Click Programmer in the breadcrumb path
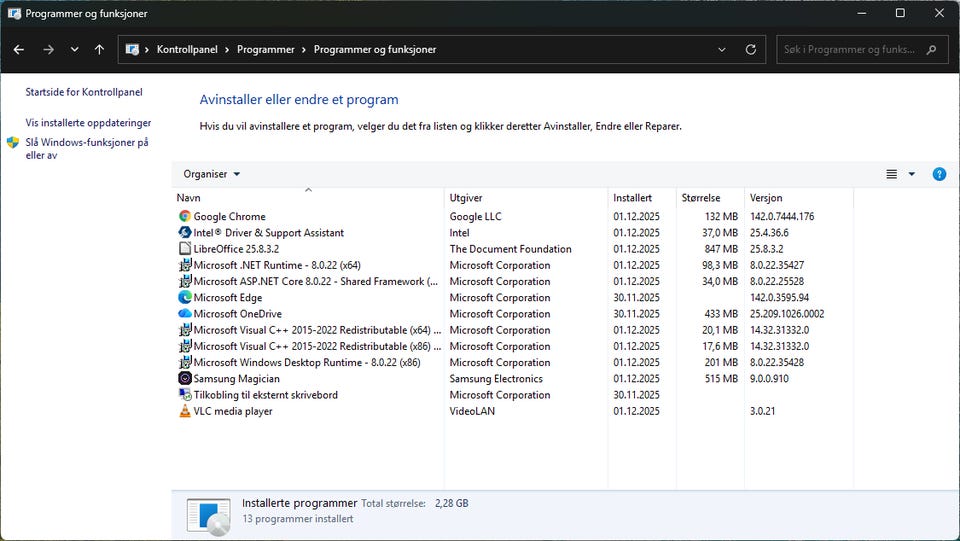Screen dimensions: 960x541 point(266,50)
